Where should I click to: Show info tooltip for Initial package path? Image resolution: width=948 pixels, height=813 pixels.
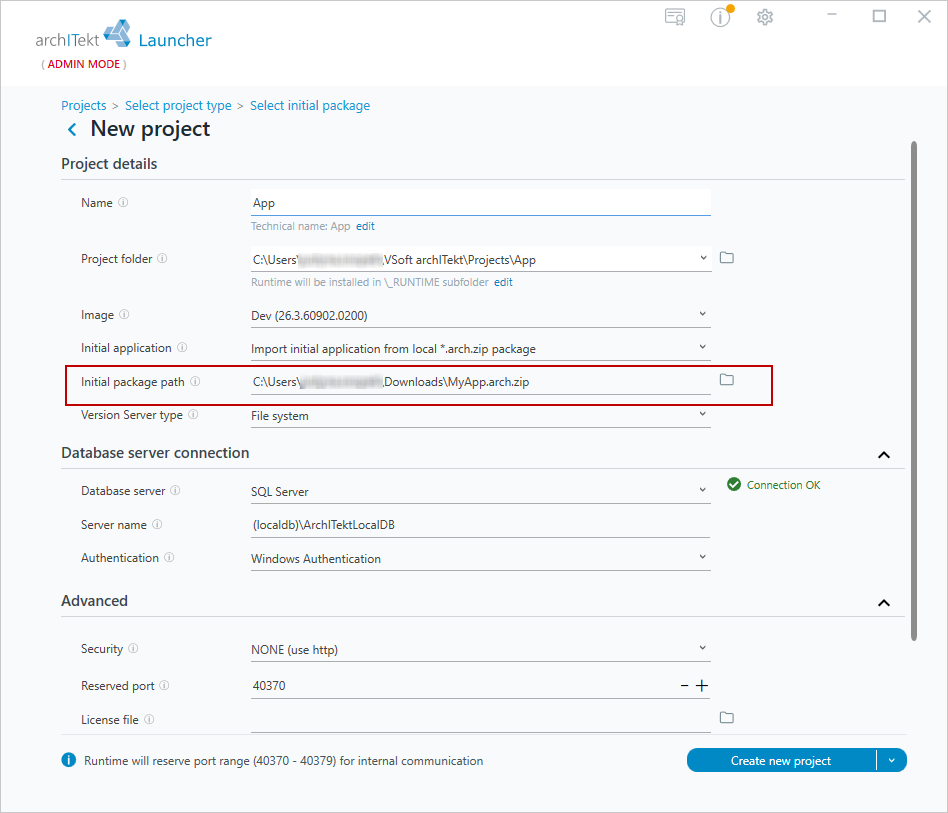pyautogui.click(x=195, y=381)
